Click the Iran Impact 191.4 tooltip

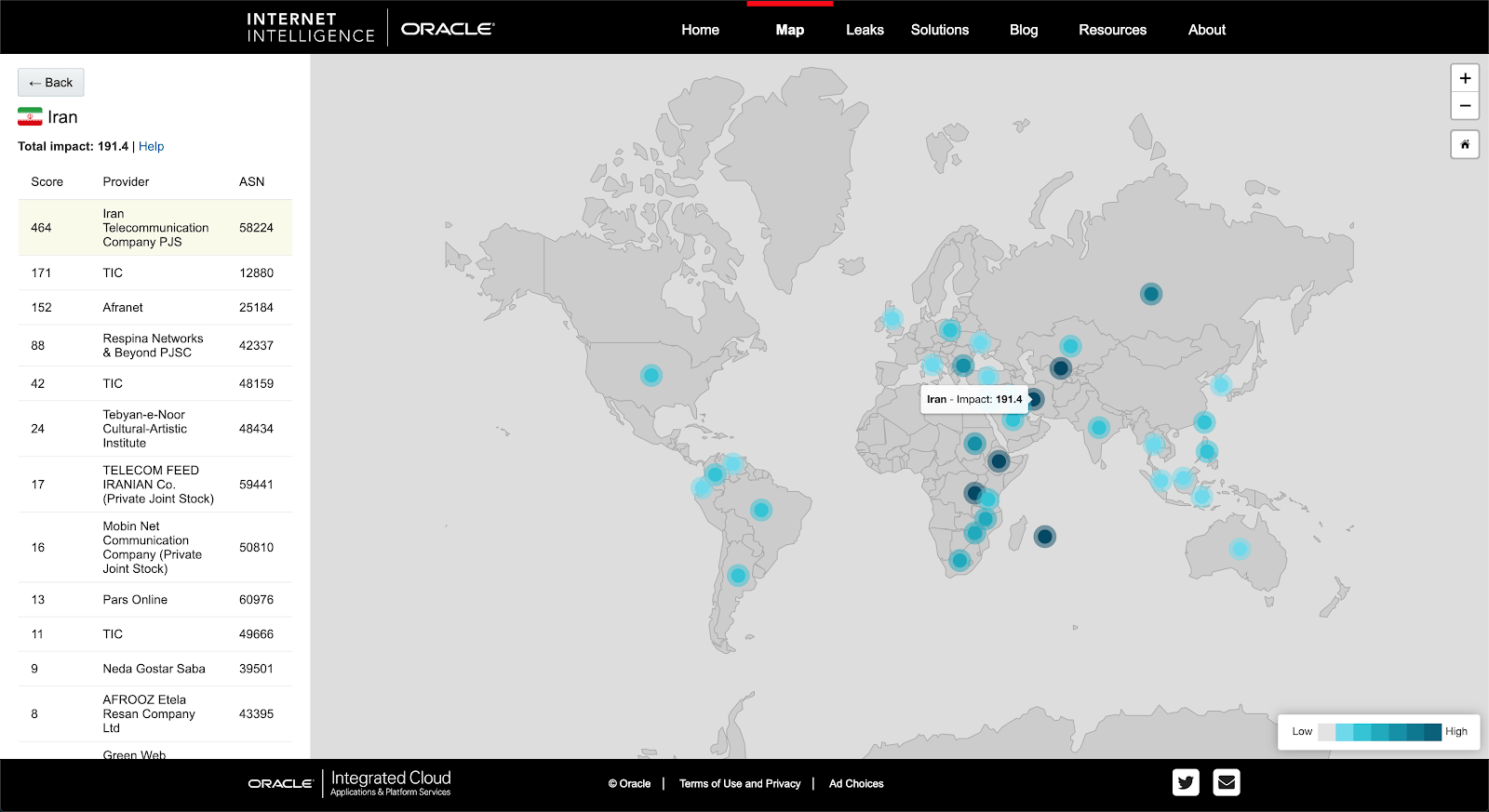coord(974,399)
